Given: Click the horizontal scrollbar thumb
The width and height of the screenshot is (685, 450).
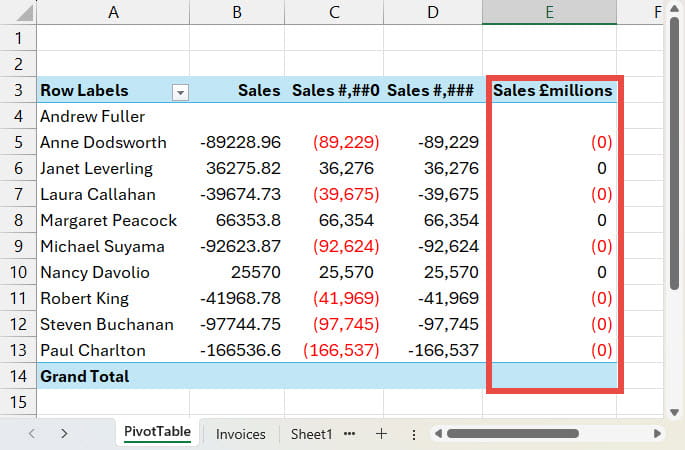Looking at the screenshot, I should [x=513, y=433].
